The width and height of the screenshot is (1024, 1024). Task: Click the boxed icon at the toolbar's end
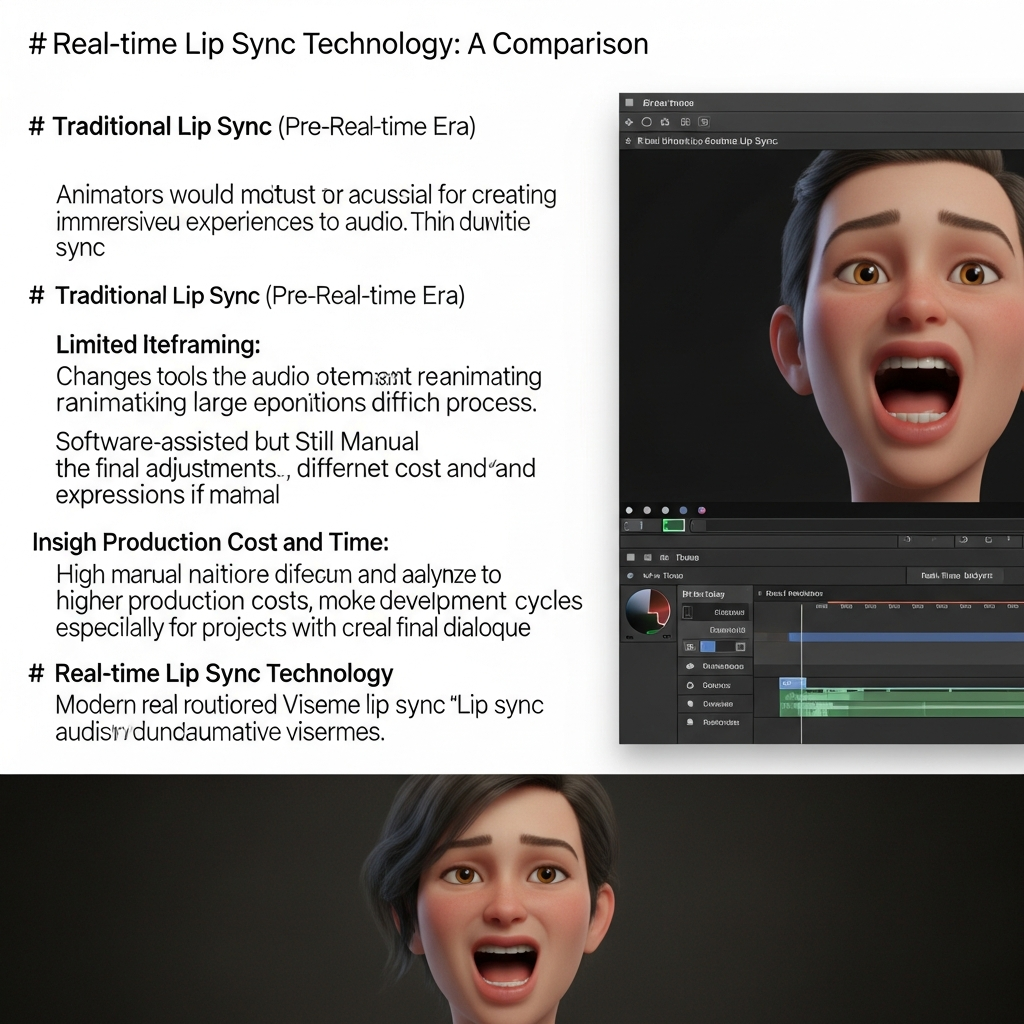click(703, 122)
